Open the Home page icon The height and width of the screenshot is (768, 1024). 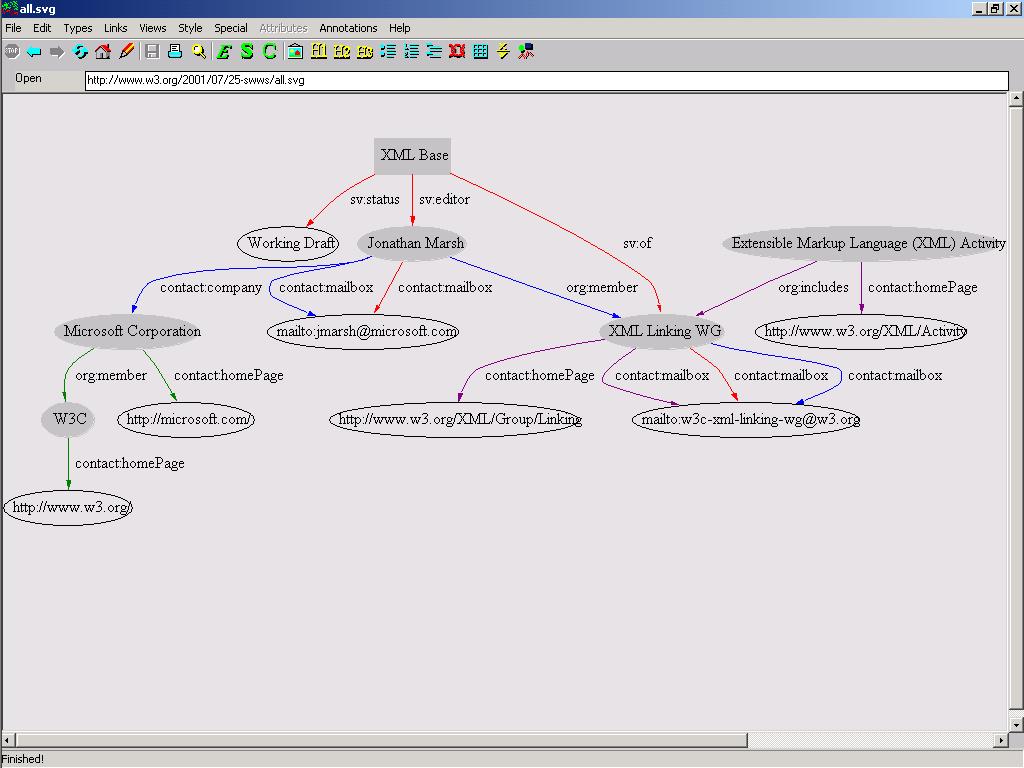[x=103, y=51]
